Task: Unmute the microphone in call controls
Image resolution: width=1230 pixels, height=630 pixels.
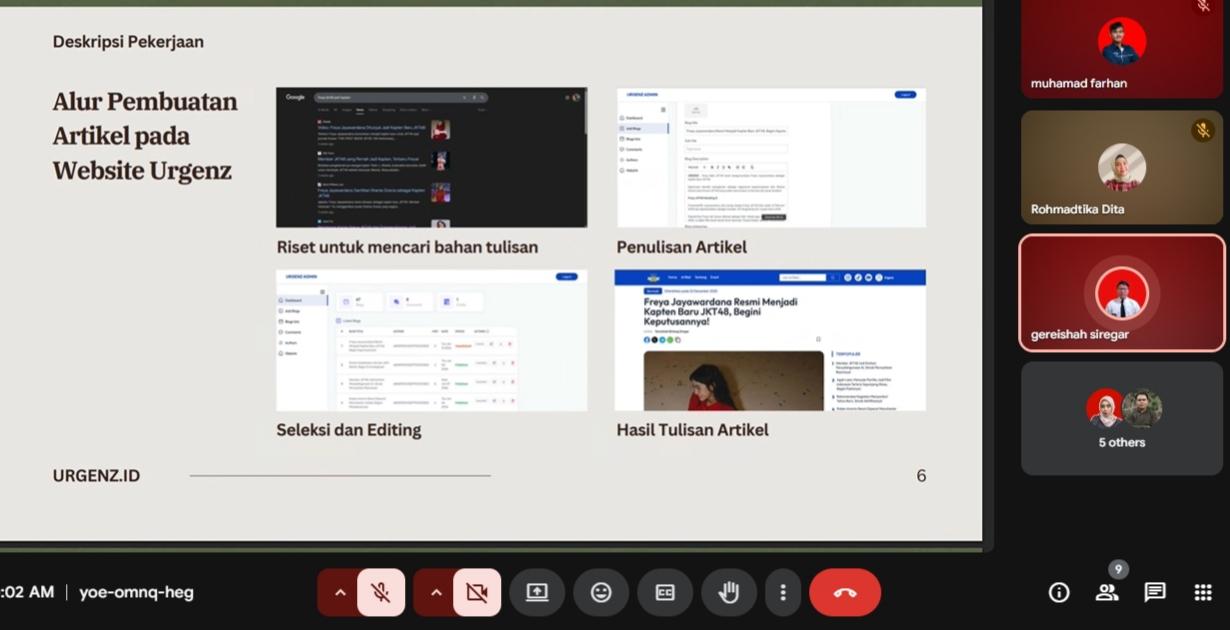Action: tap(381, 592)
